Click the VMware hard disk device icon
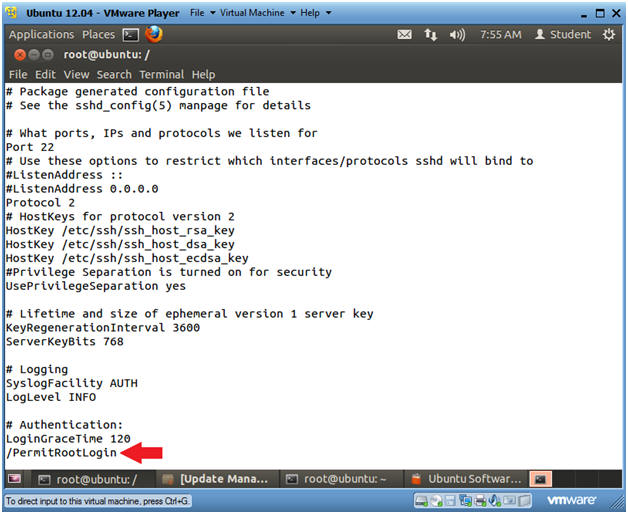This screenshot has width=628, height=514. [421, 500]
